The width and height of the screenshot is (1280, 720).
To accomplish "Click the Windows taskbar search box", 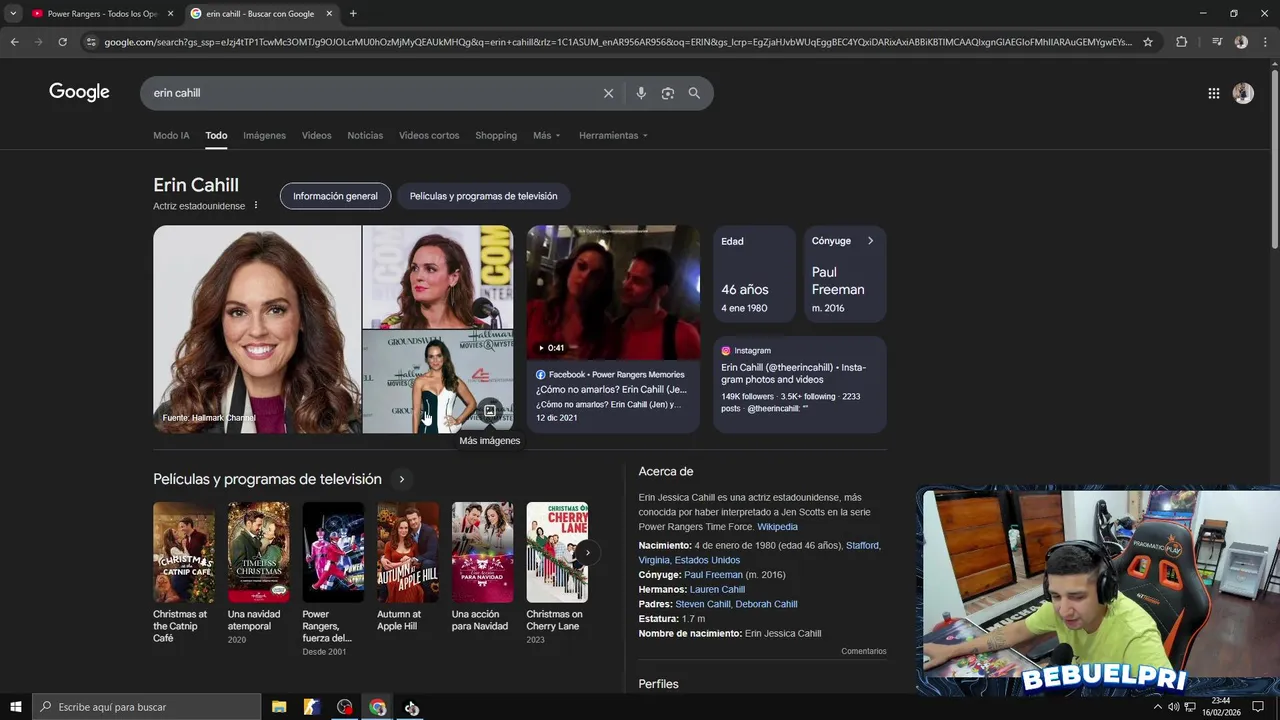I will (147, 707).
